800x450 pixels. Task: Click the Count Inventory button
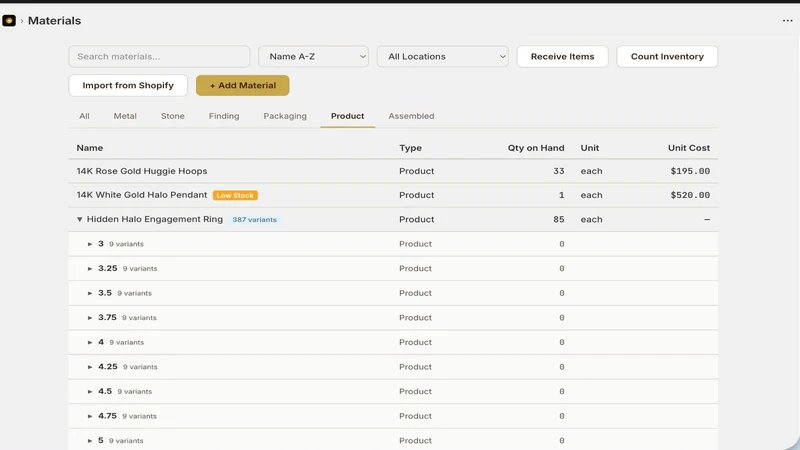point(667,57)
